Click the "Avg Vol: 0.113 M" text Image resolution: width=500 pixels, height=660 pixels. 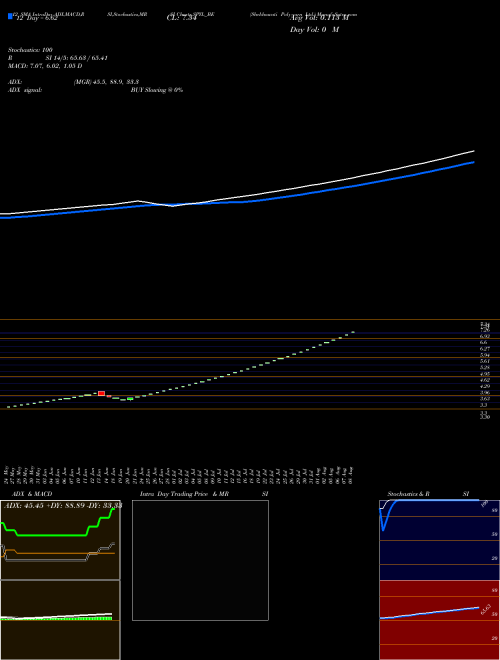click(320, 19)
